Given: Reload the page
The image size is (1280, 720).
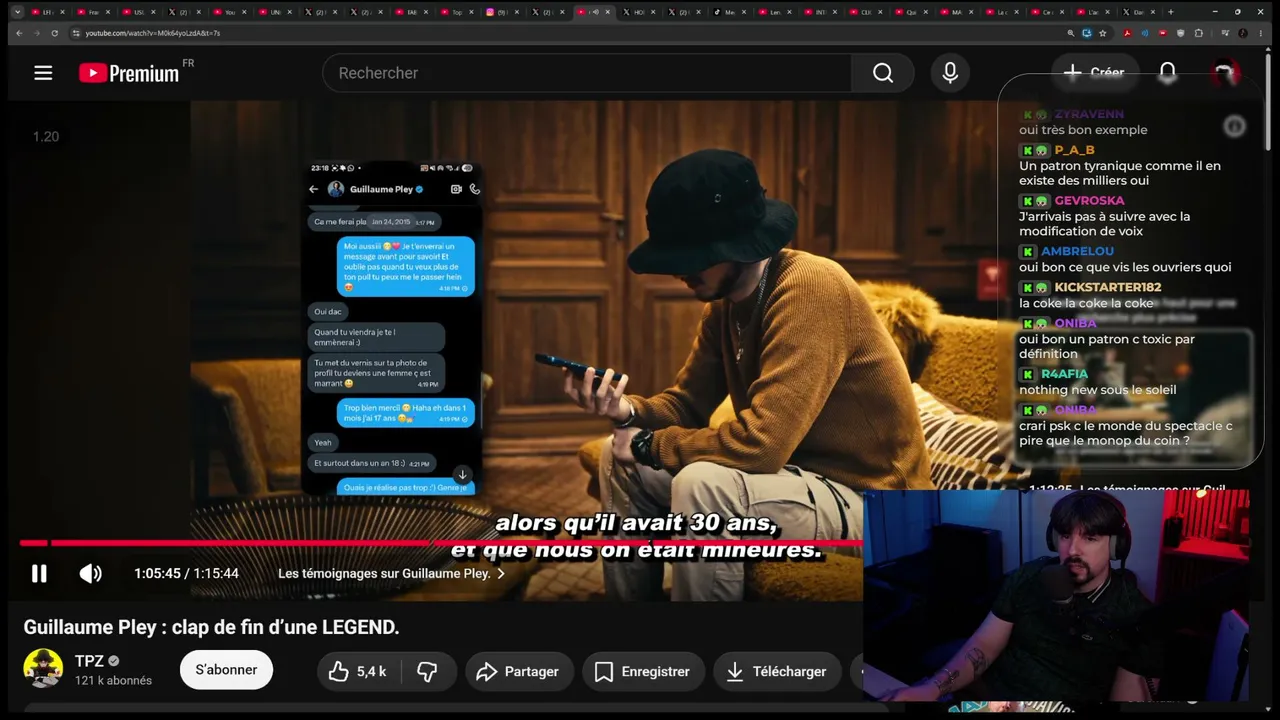Looking at the screenshot, I should click(55, 33).
